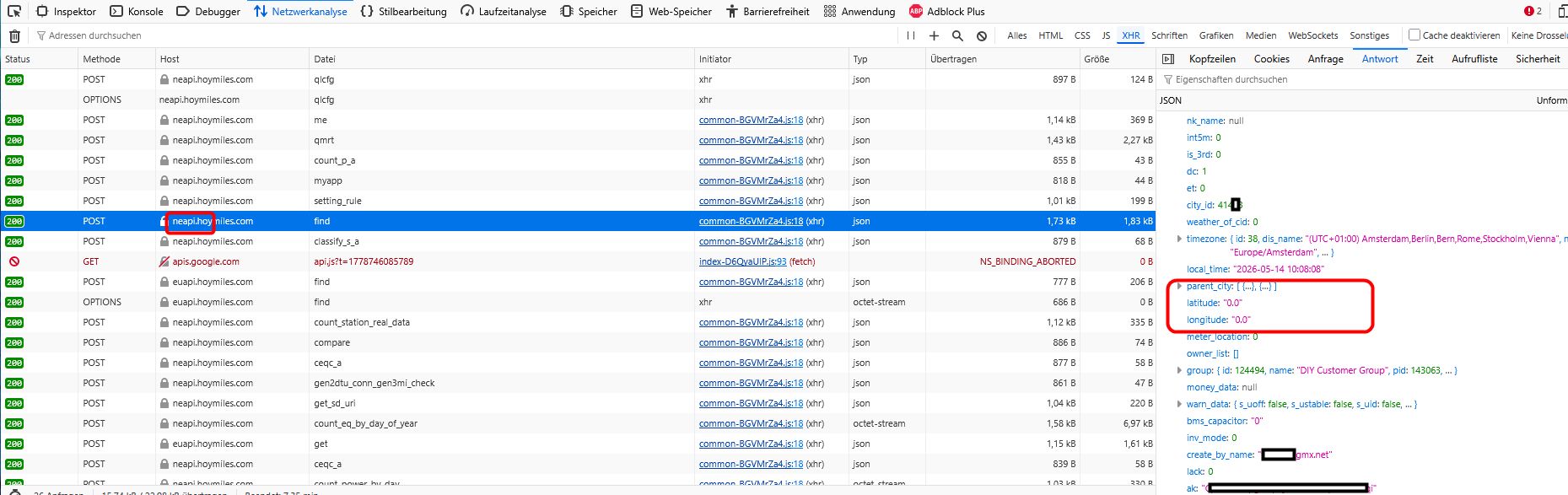The width and height of the screenshot is (1568, 495).
Task: Click the 200 status badge of qlcfg POST row
Action: coord(14,79)
